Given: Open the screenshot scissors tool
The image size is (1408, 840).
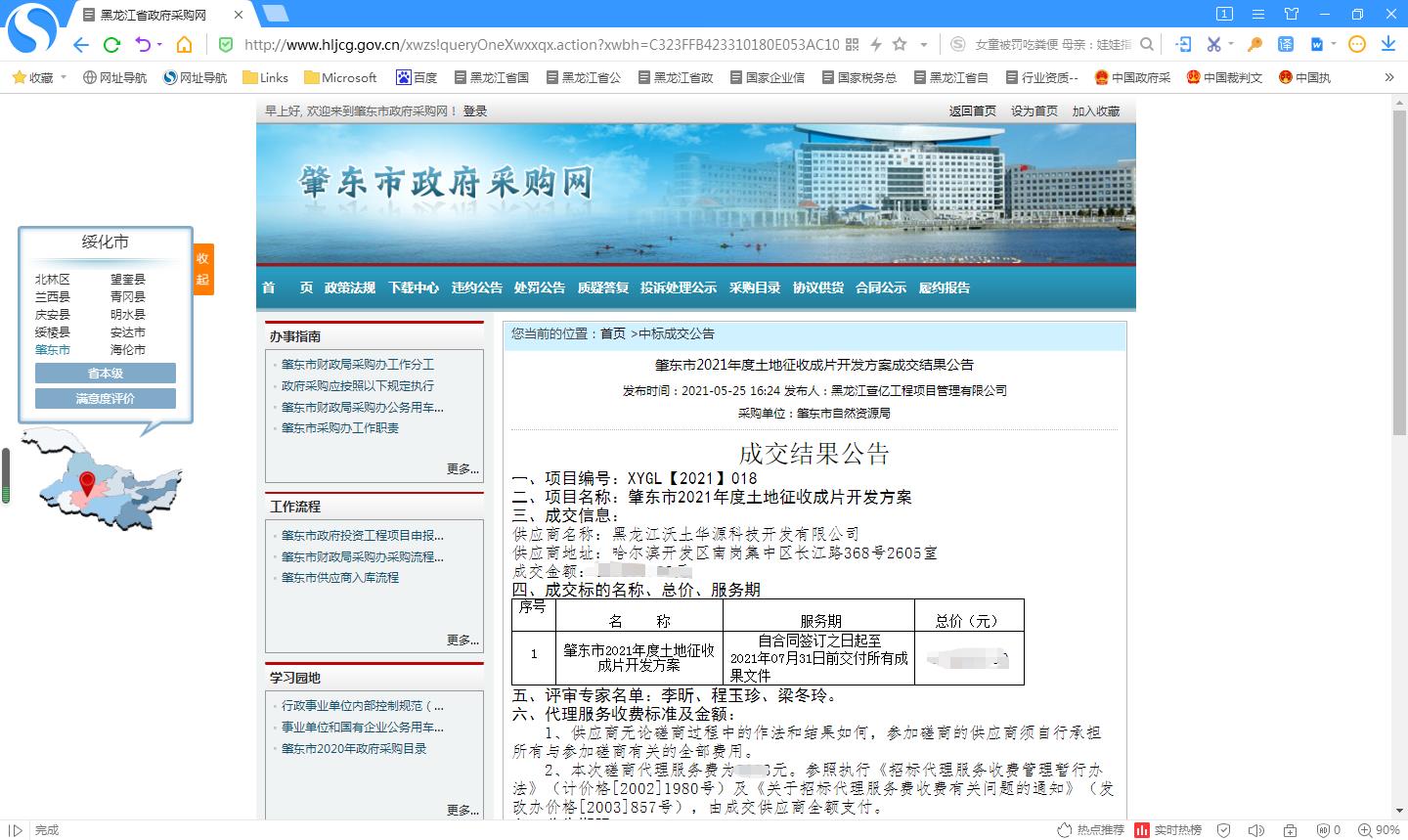Looking at the screenshot, I should pyautogui.click(x=1213, y=44).
